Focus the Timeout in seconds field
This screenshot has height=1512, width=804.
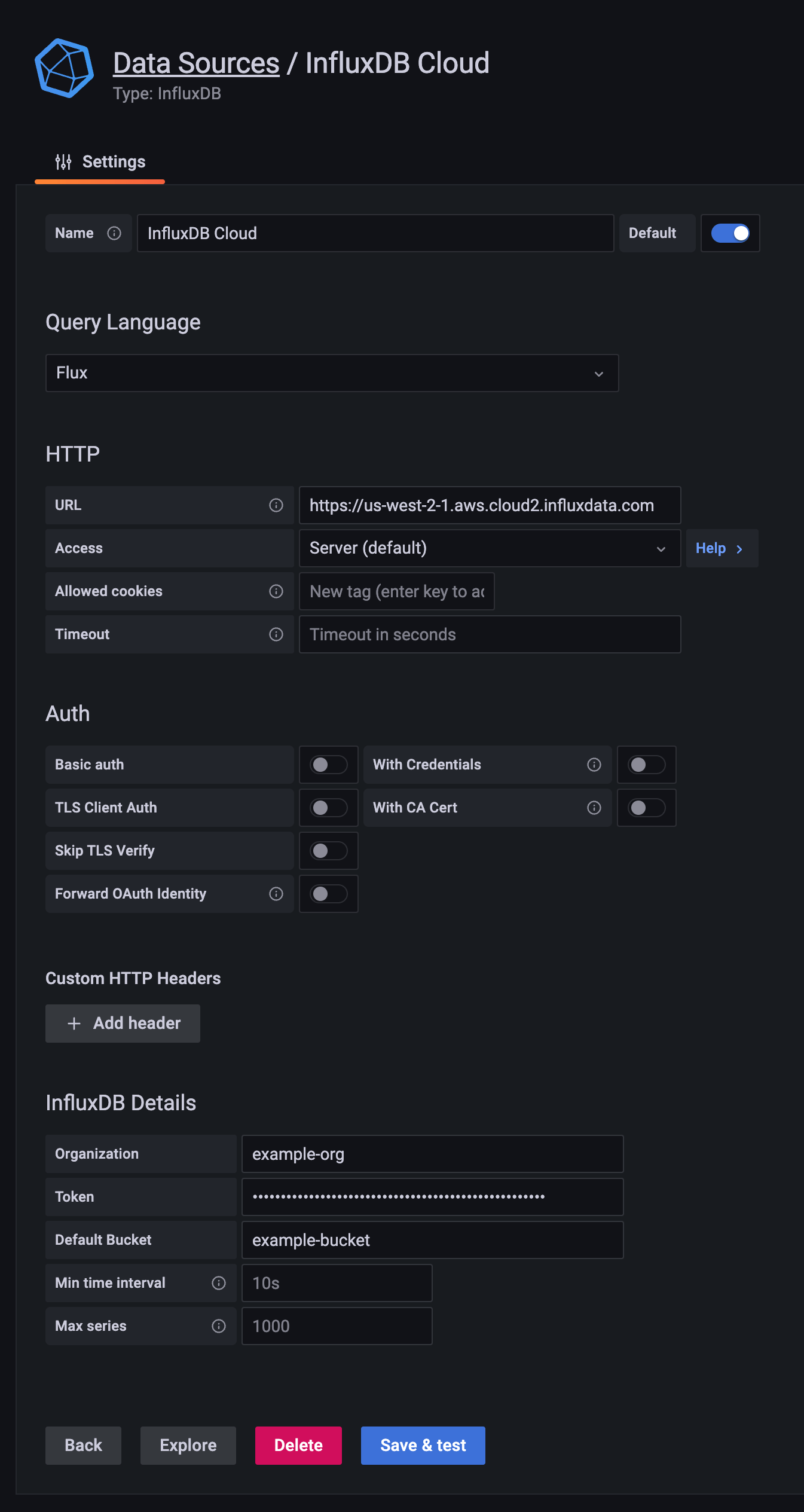click(490, 634)
